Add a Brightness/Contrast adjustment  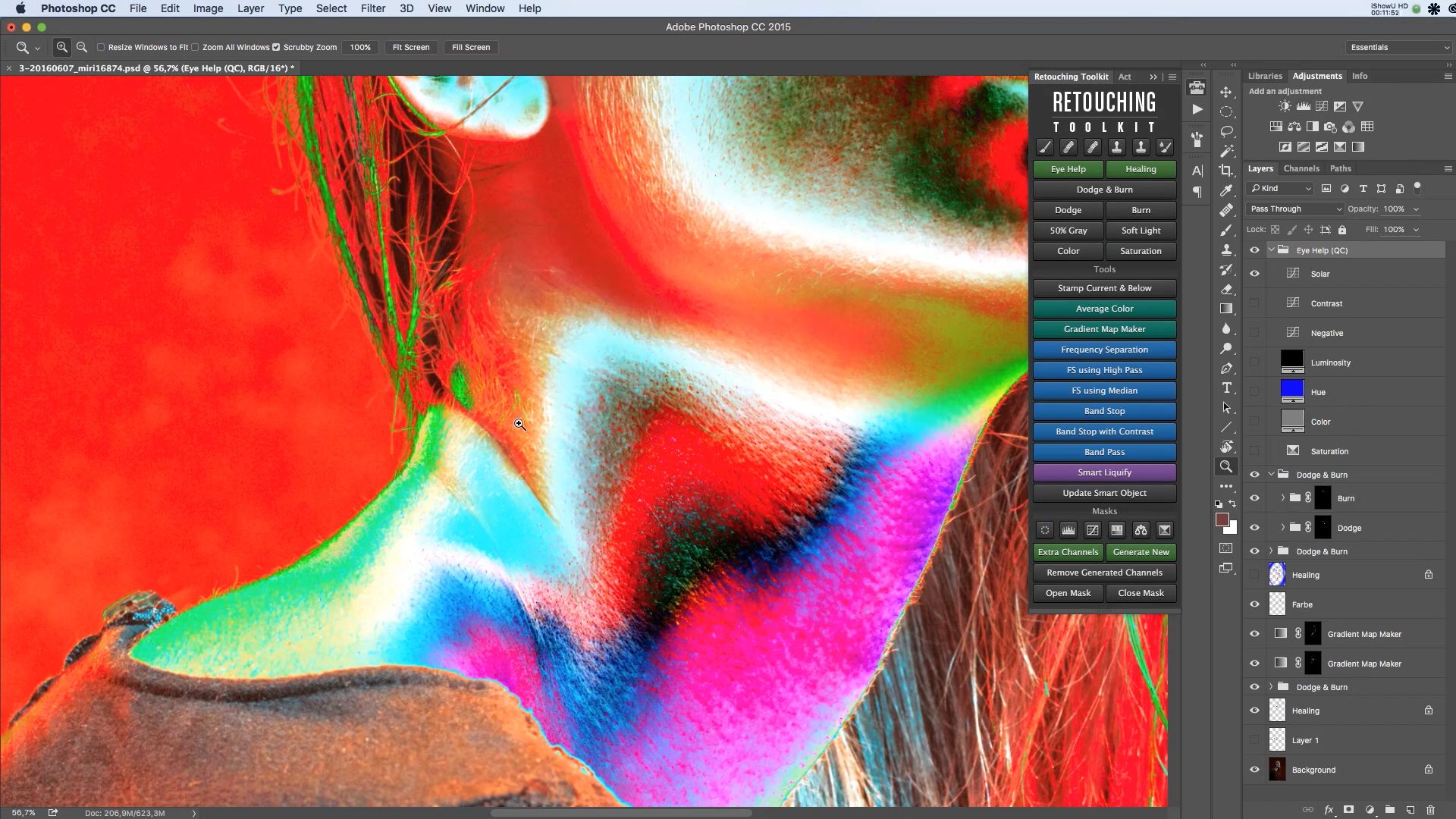(x=1285, y=106)
